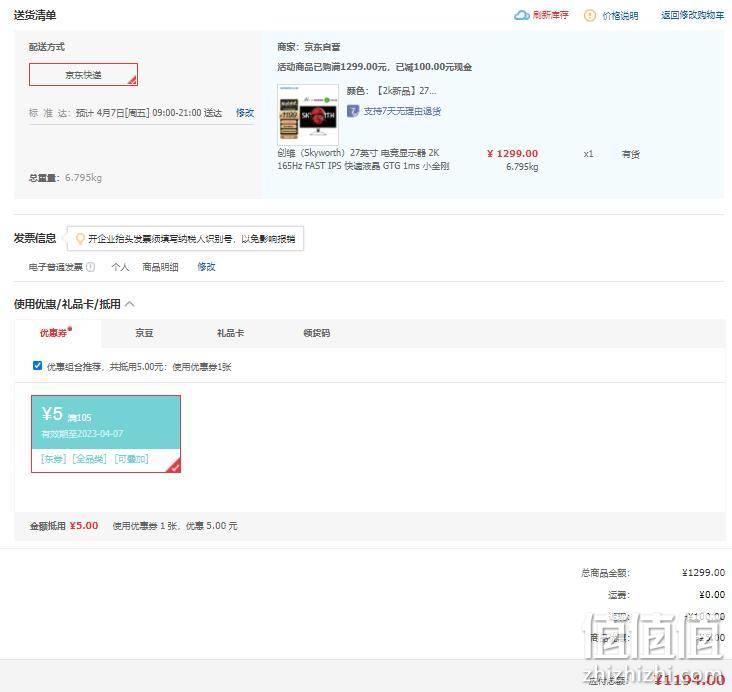This screenshot has width=732, height=692.
Task: Click 总重量 6.795kg text
Action: [65, 178]
